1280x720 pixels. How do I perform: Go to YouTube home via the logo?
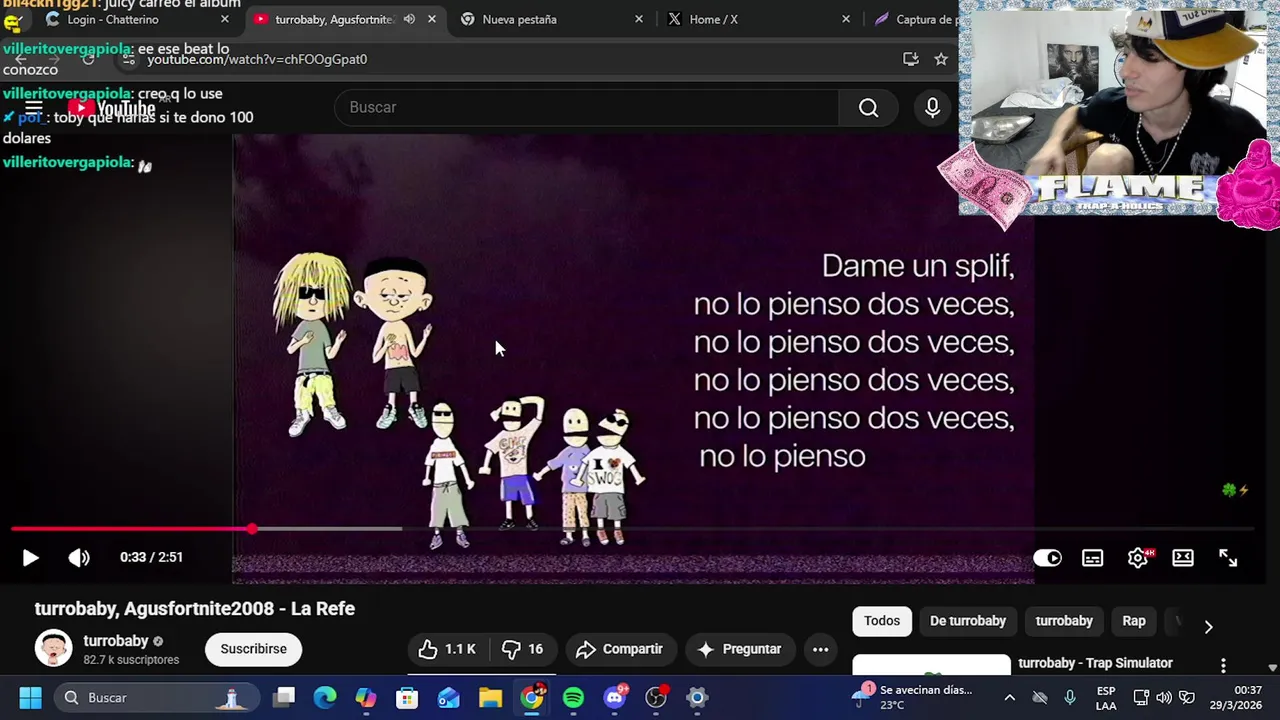[x=111, y=108]
